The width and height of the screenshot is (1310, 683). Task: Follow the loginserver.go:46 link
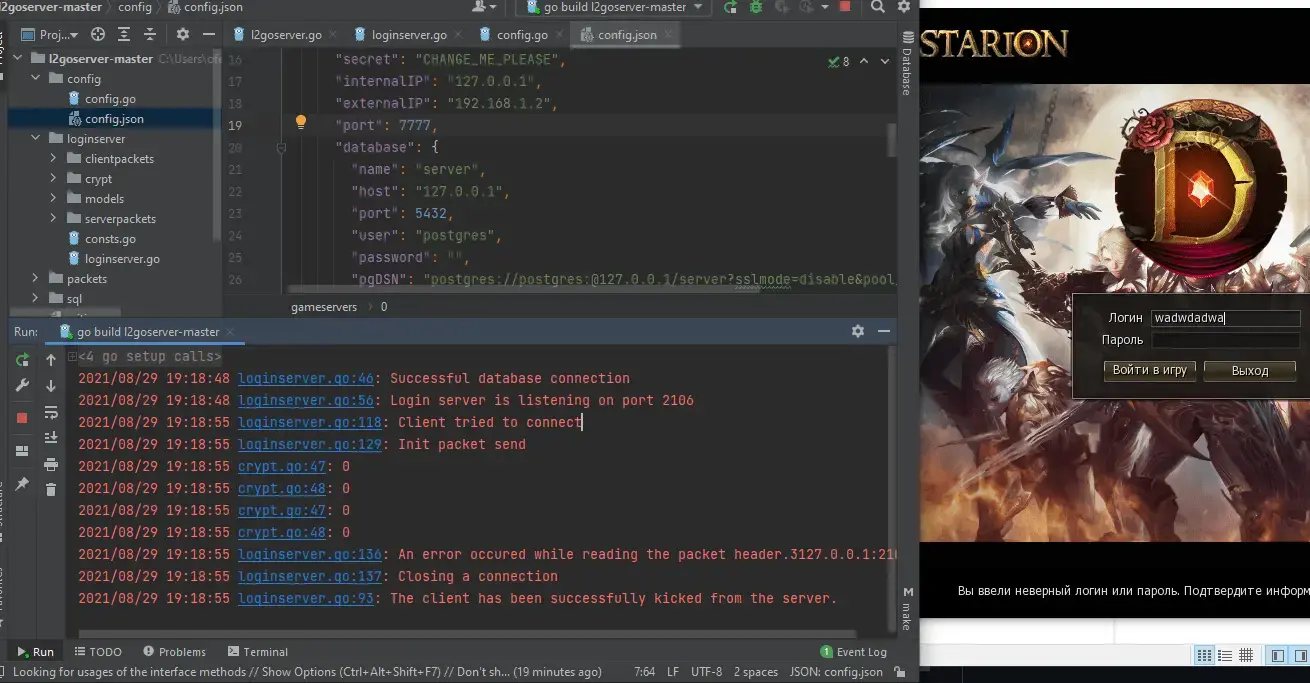(x=306, y=378)
